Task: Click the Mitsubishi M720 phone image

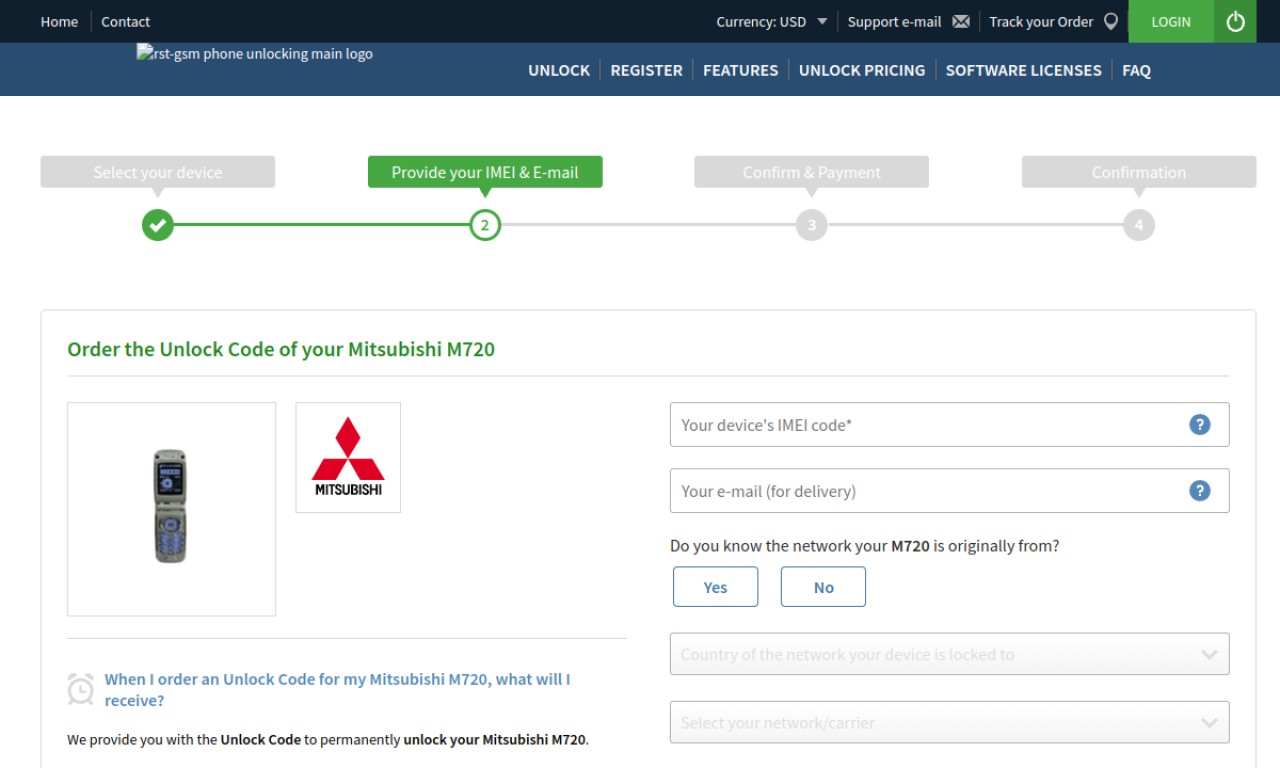Action: [x=171, y=508]
